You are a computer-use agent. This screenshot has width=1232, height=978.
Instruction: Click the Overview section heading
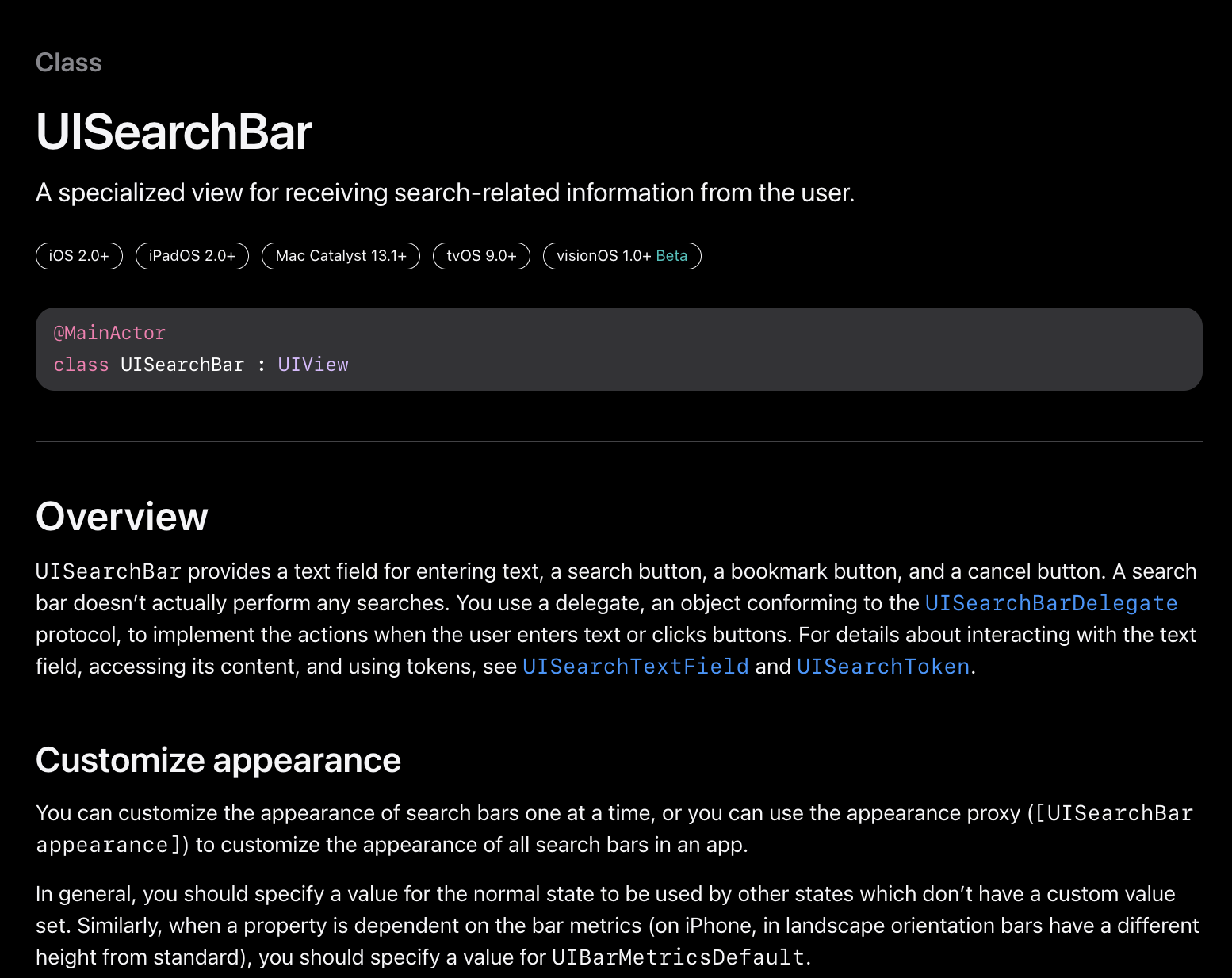pos(122,517)
